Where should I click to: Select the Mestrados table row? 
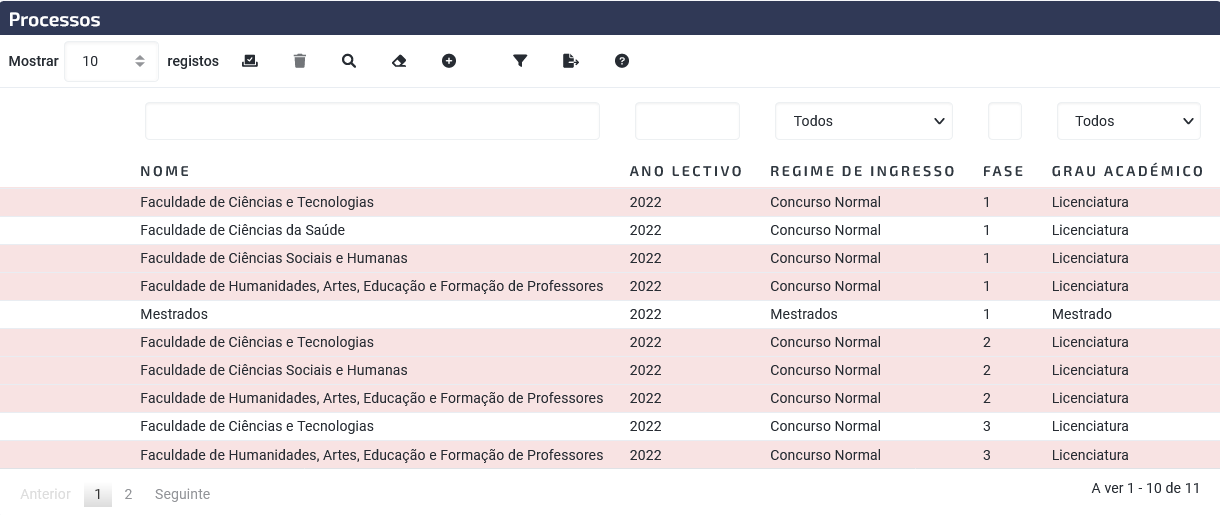(x=610, y=314)
